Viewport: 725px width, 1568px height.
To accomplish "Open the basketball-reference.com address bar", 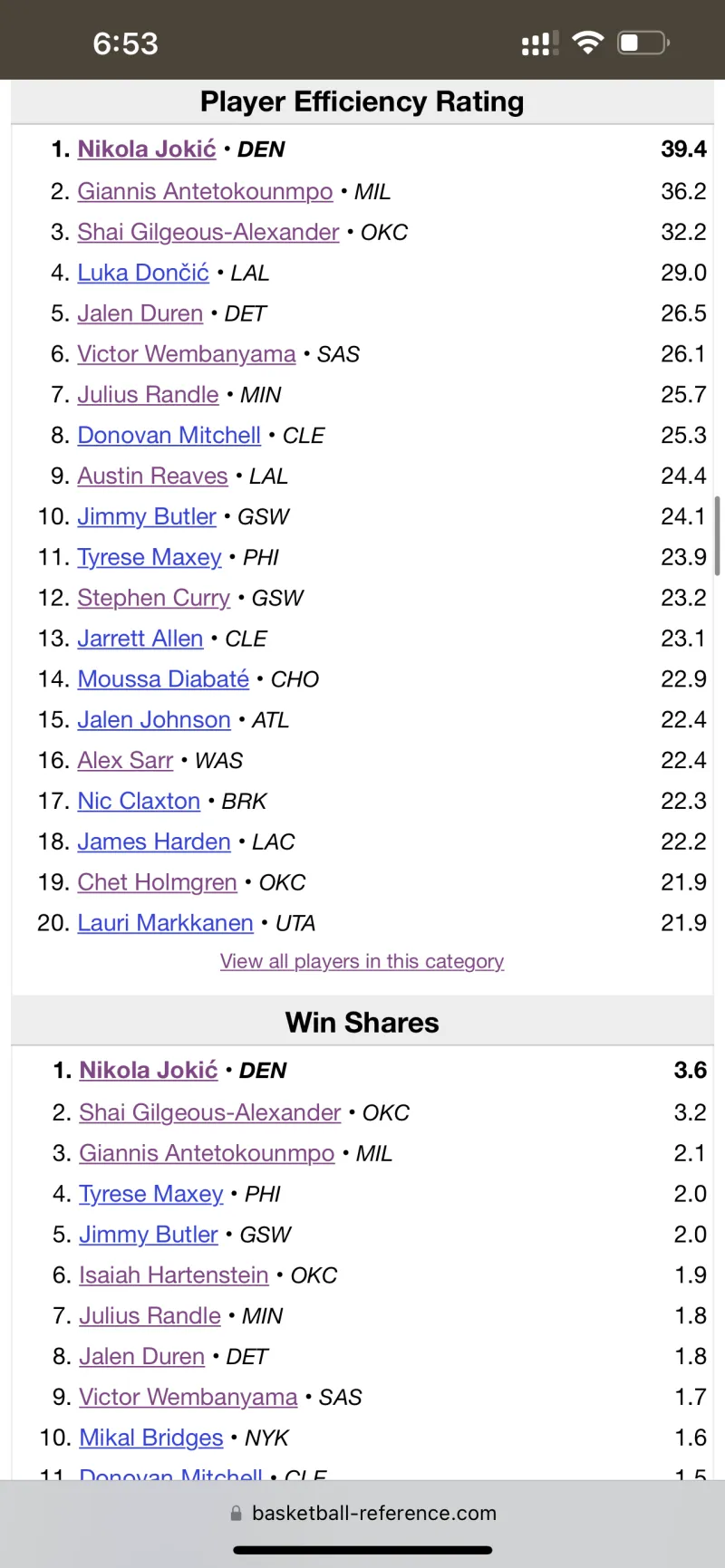I will (x=373, y=1513).
